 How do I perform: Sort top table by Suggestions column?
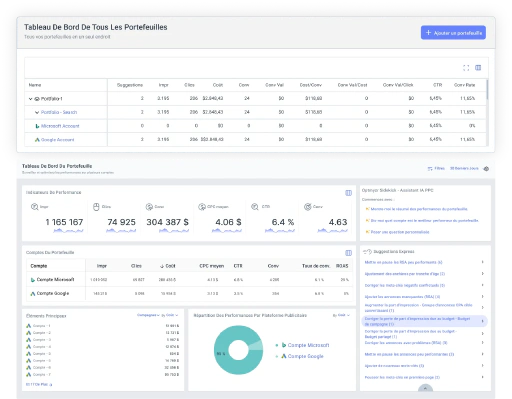[x=130, y=85]
